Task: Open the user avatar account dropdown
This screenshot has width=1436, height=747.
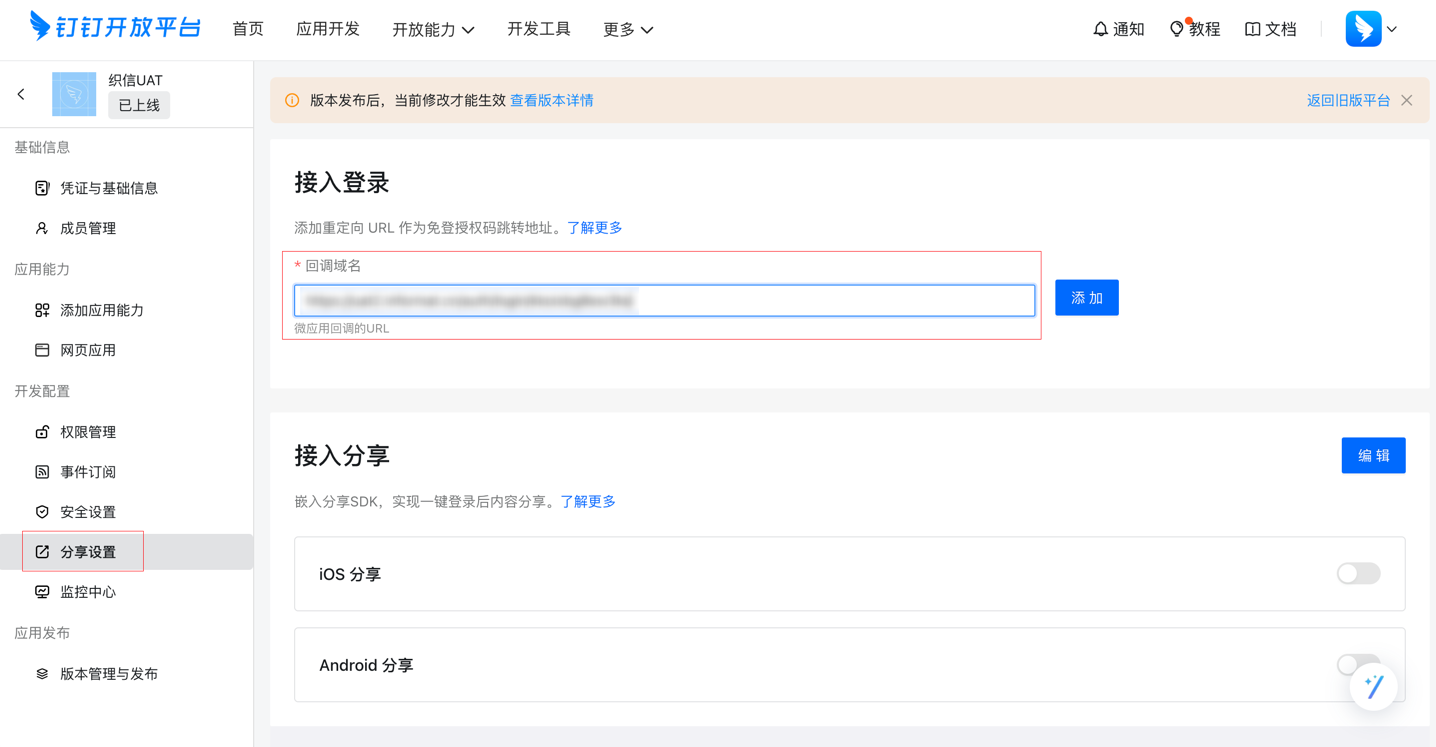Action: 1371,29
